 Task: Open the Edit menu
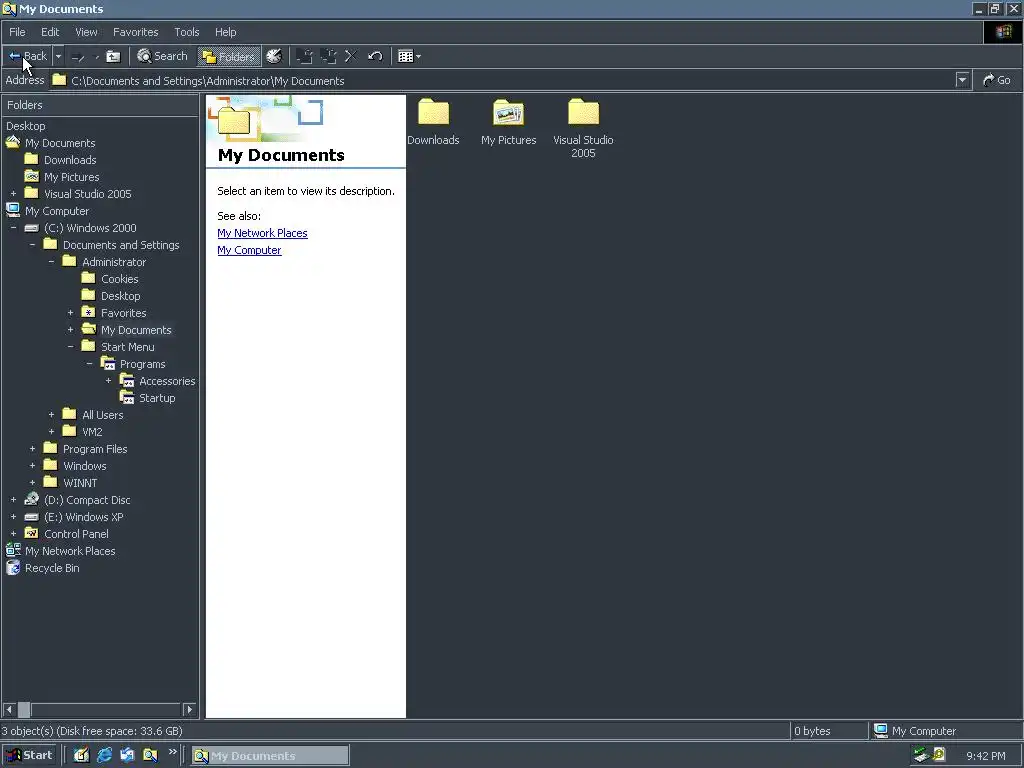point(50,32)
